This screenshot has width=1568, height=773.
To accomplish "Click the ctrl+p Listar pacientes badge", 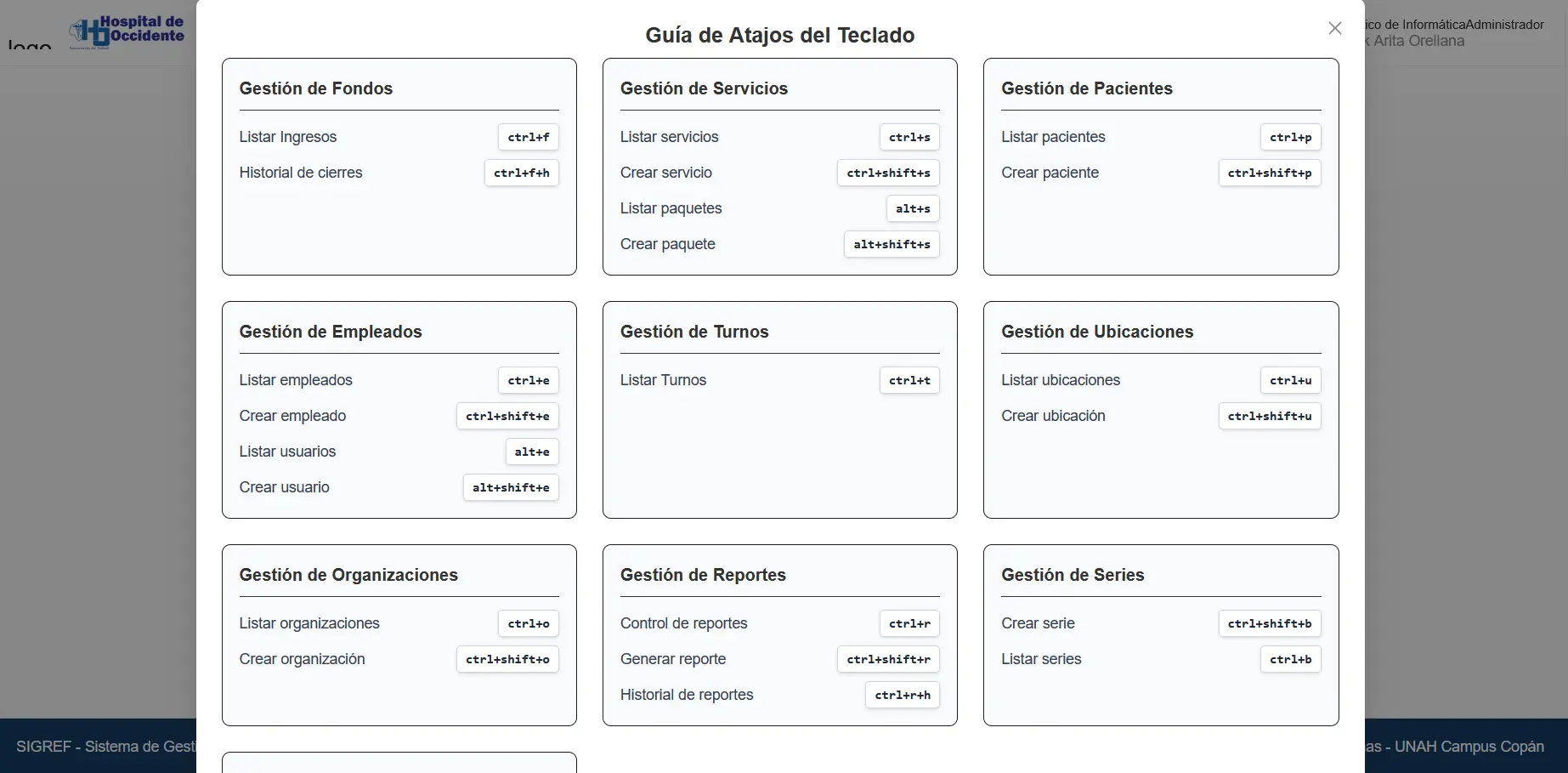I will click(1290, 137).
